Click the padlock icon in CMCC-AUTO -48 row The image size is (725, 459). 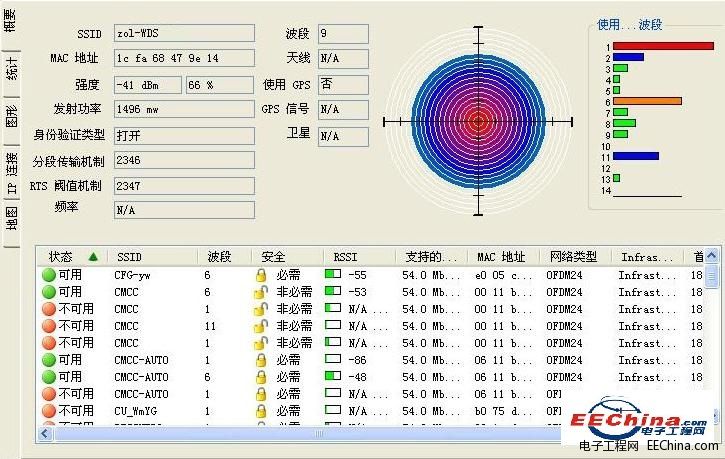261,377
